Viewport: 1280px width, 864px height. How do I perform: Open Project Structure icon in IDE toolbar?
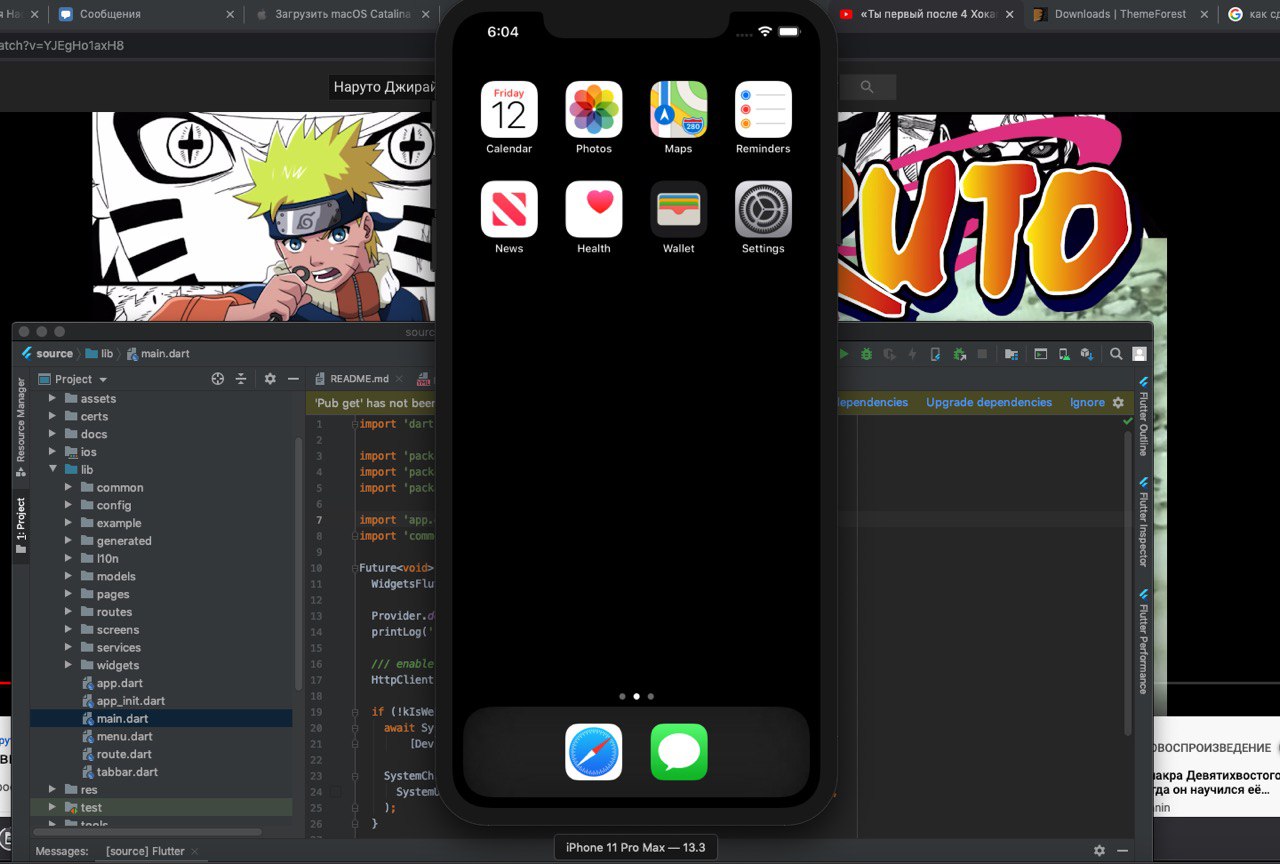tap(1012, 354)
